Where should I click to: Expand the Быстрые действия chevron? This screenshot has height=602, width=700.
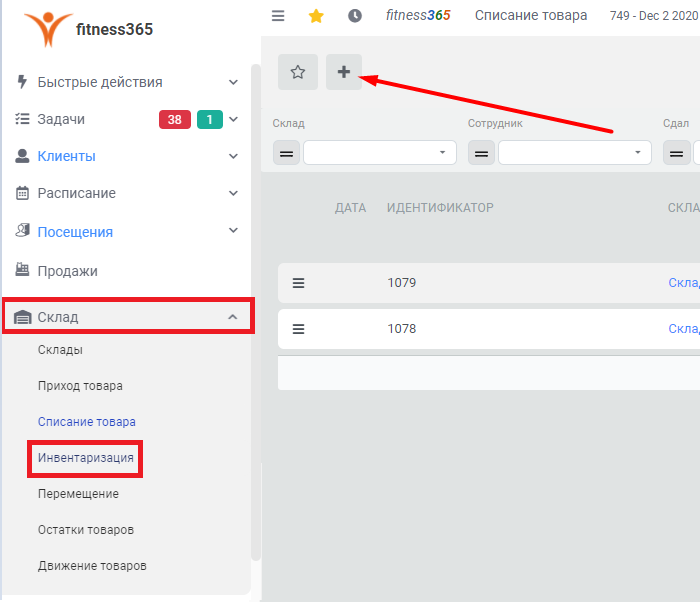(233, 82)
